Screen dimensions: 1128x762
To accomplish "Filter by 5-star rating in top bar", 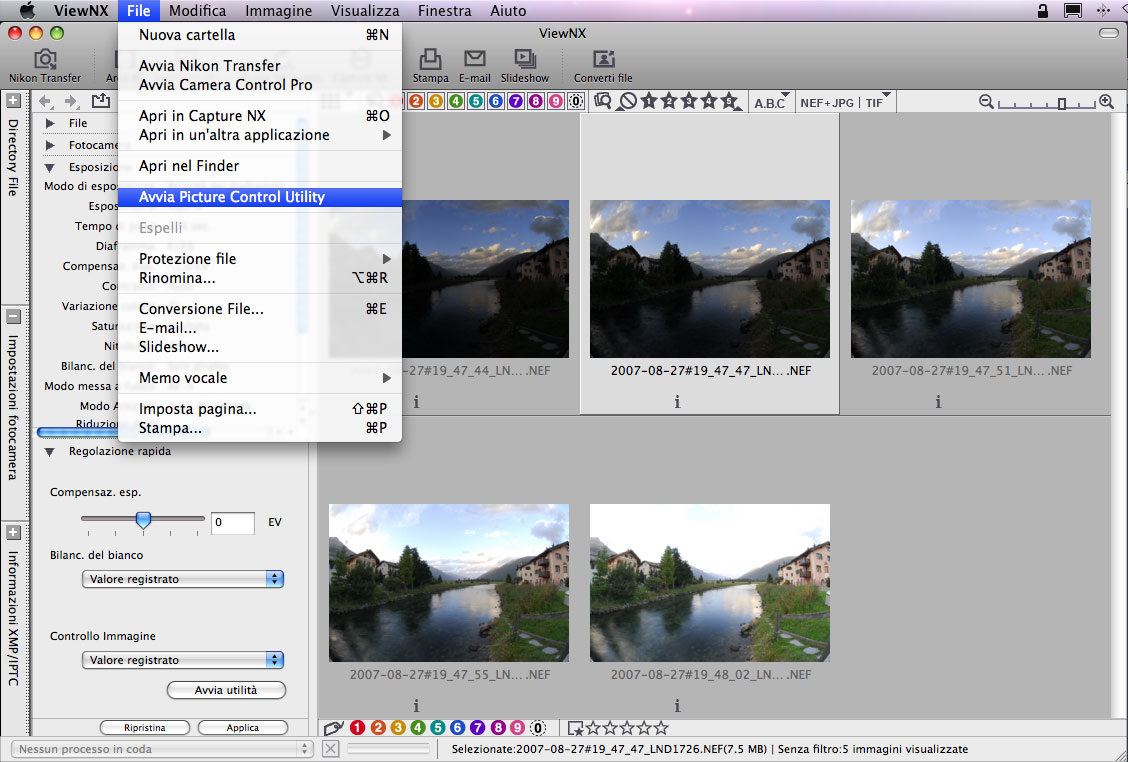I will (729, 101).
